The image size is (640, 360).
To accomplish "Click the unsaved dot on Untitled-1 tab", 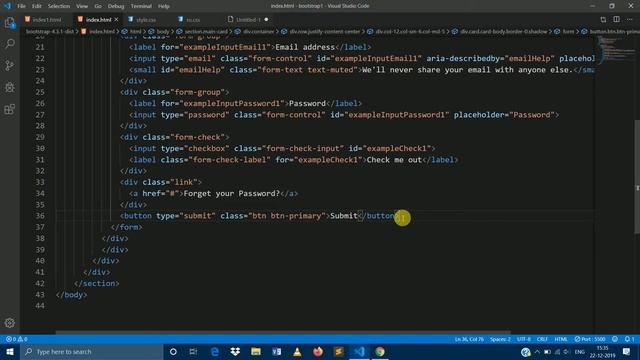I will pyautogui.click(x=266, y=20).
